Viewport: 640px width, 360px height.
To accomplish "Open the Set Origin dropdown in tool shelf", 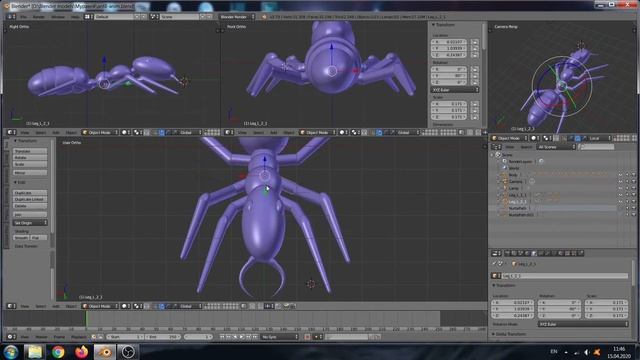I will [30, 223].
